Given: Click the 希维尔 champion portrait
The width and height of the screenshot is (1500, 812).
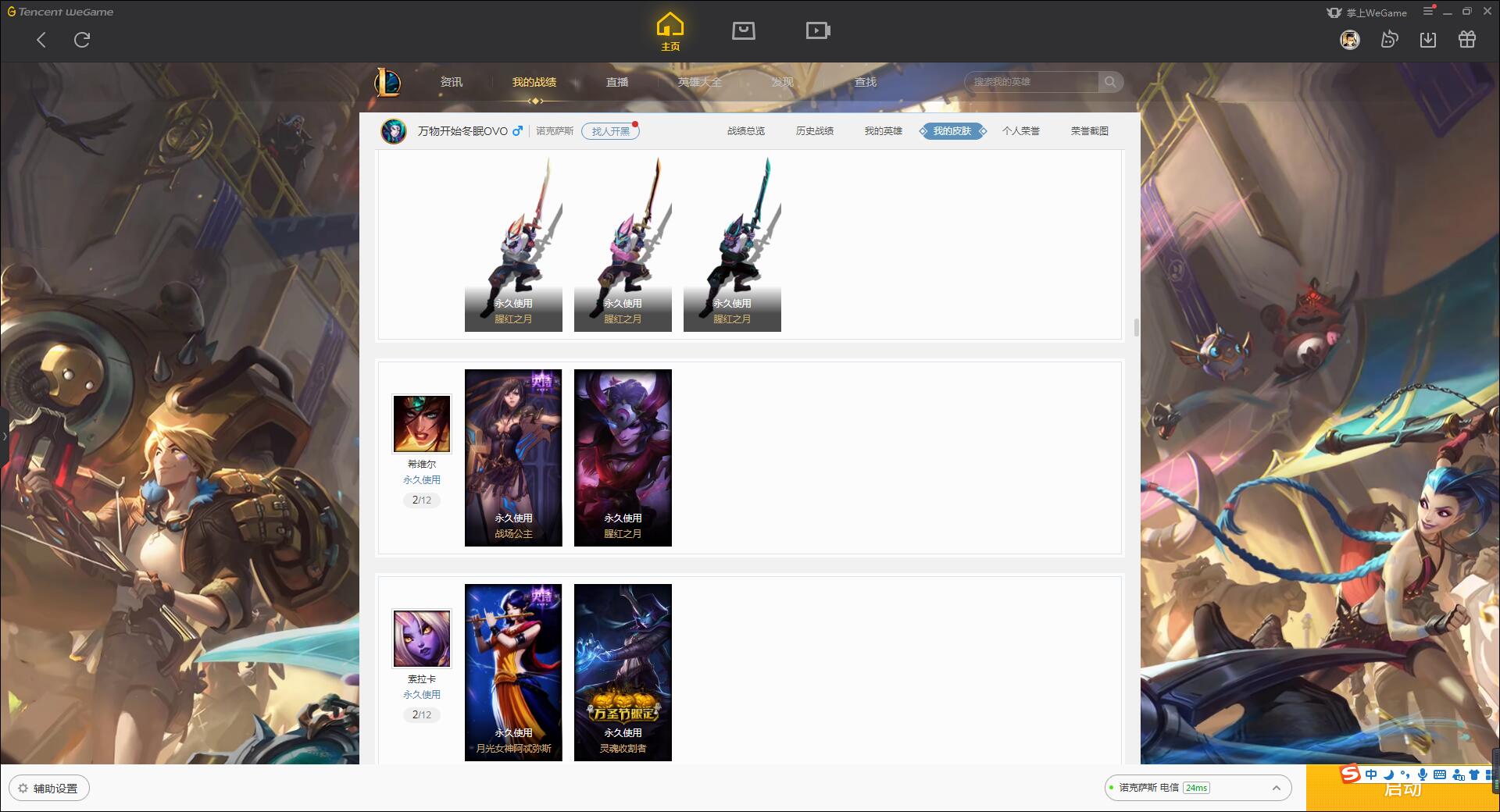Looking at the screenshot, I should (422, 424).
